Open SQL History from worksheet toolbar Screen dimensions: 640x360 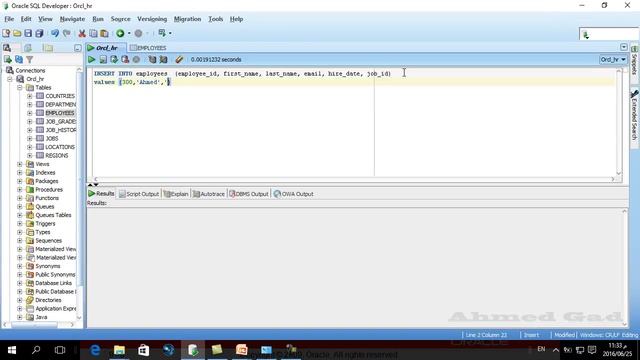coord(152,60)
